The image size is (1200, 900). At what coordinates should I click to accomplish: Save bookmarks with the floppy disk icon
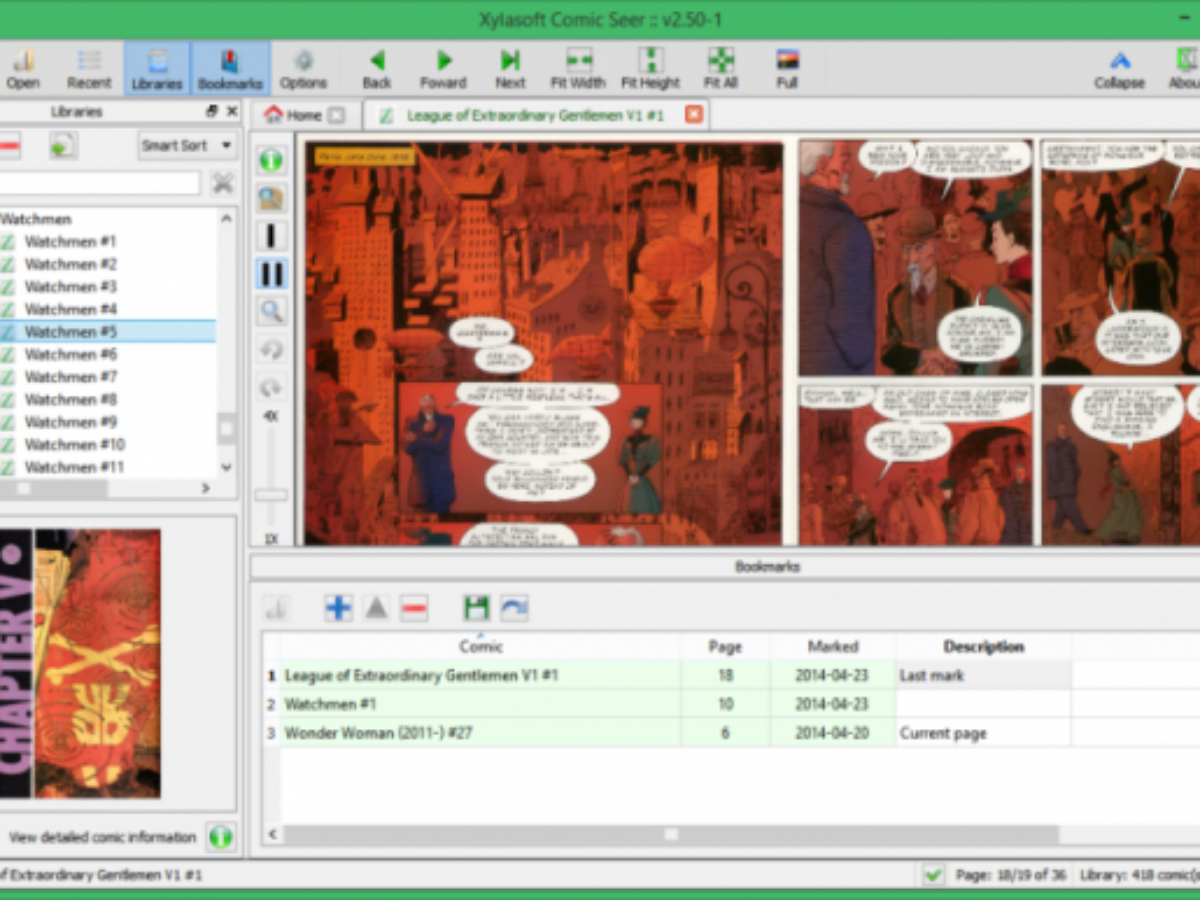[476, 608]
